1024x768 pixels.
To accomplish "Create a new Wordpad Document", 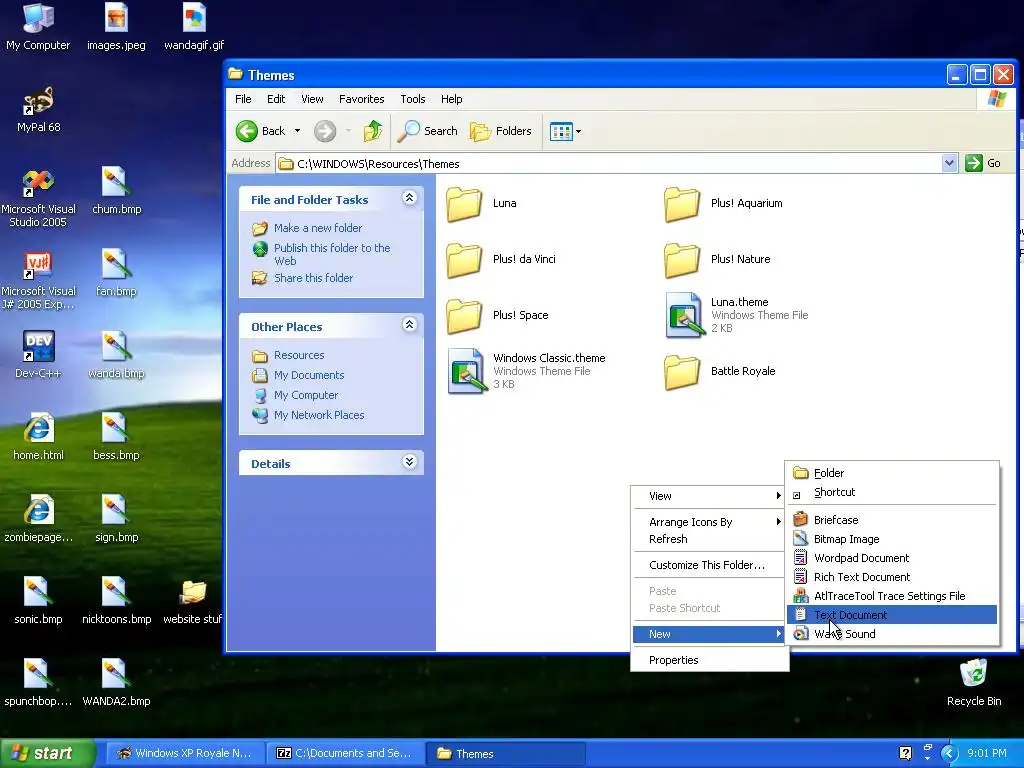I will pyautogui.click(x=892, y=558).
